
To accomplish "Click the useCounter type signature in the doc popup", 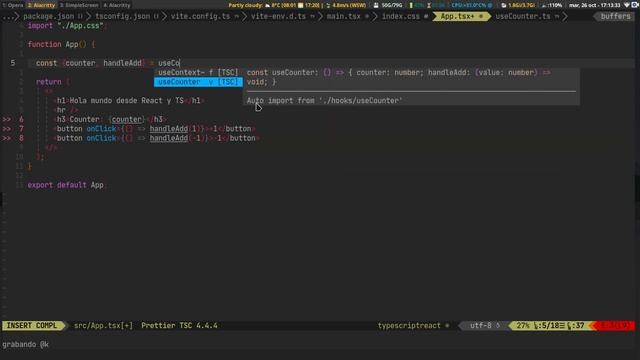I will click(x=398, y=77).
